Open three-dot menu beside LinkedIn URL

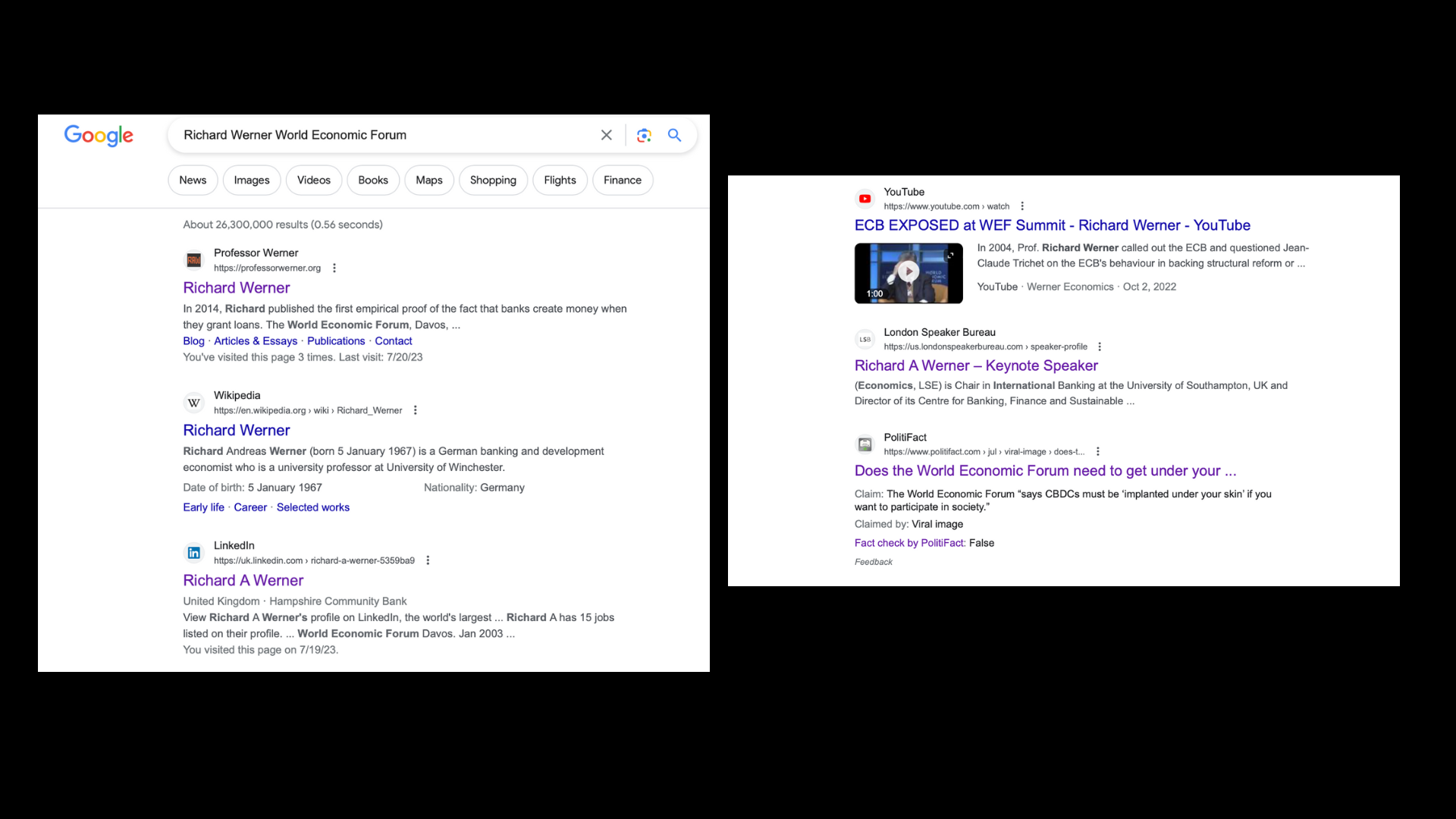(428, 560)
